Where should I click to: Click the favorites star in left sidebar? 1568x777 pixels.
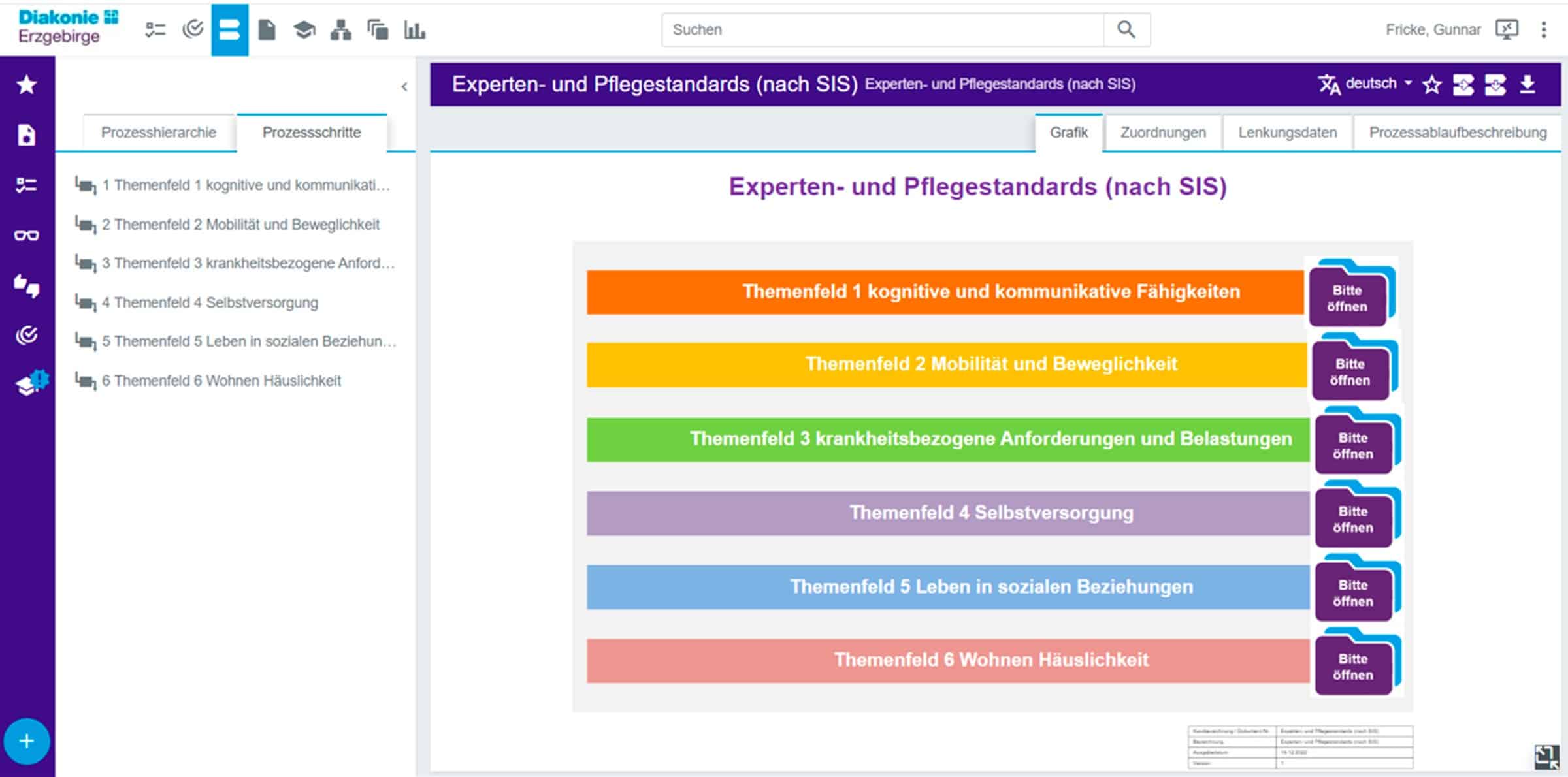pyautogui.click(x=27, y=84)
